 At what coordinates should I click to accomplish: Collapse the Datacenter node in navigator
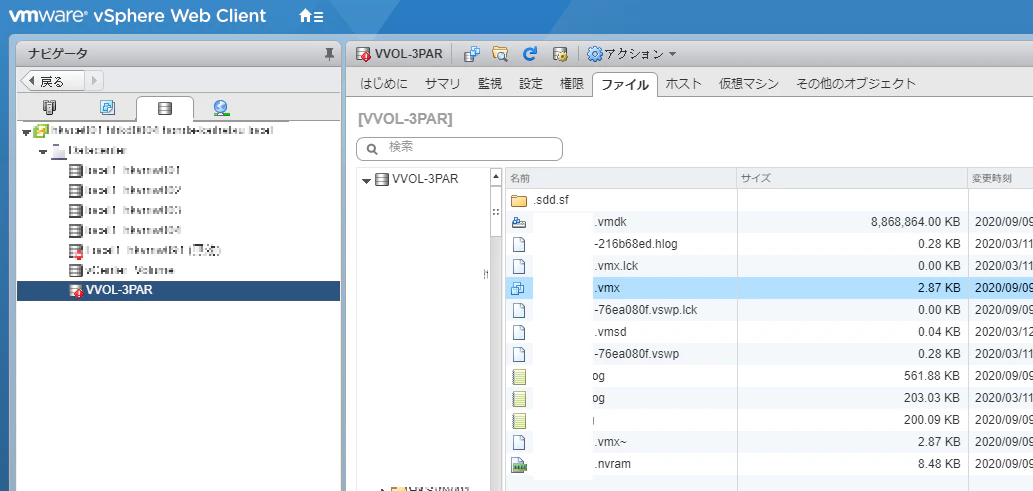click(43, 152)
